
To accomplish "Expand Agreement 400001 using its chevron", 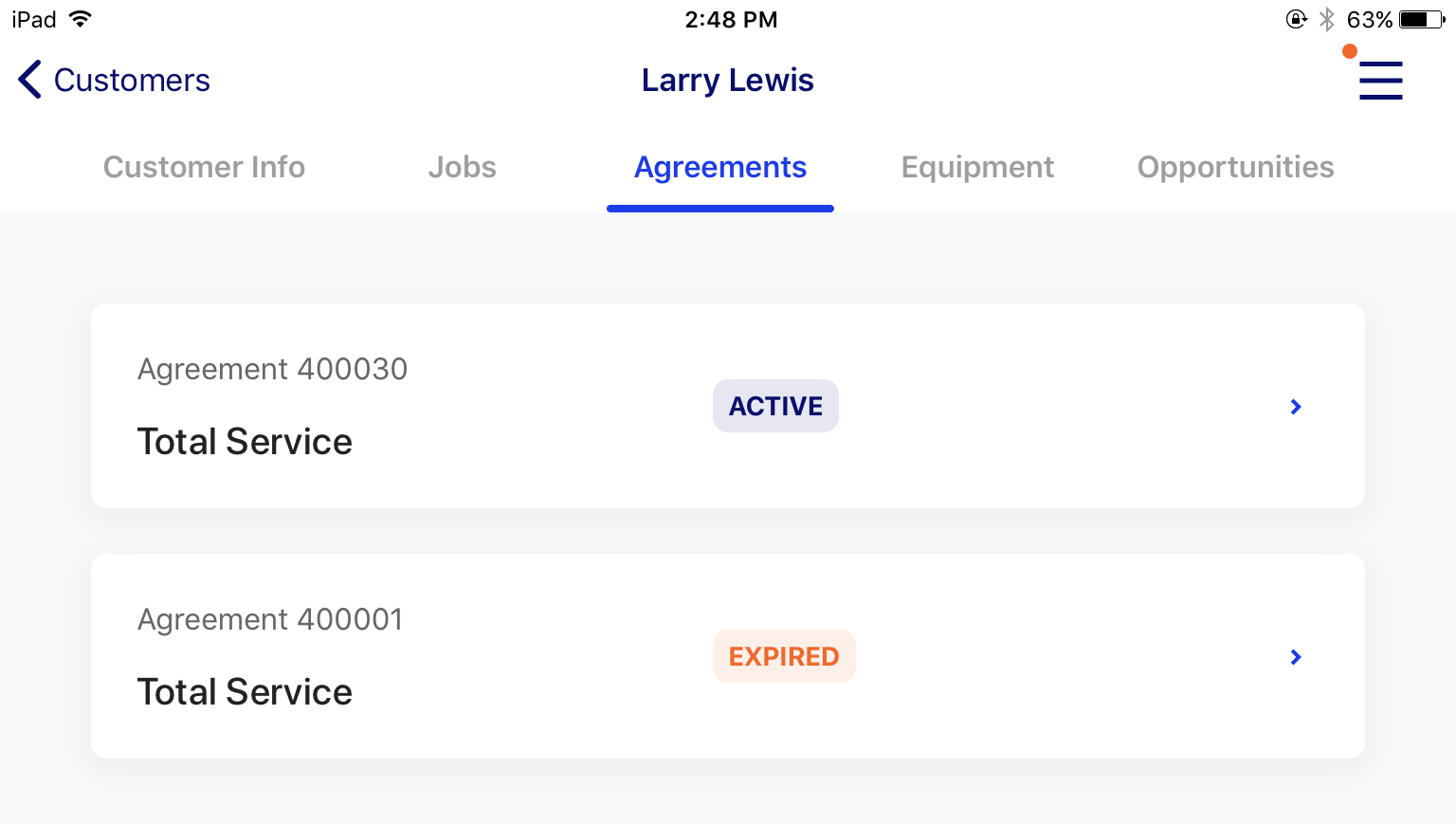I will (x=1296, y=657).
